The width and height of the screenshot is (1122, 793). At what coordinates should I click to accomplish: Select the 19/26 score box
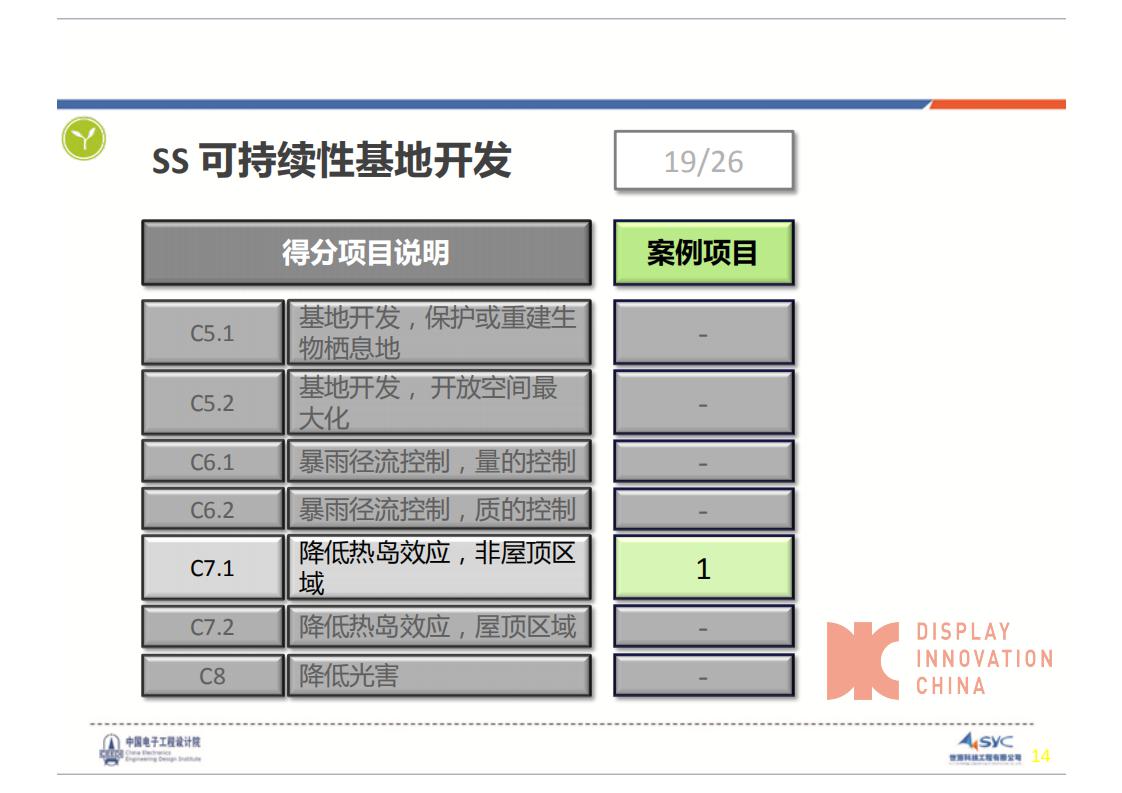tap(704, 161)
